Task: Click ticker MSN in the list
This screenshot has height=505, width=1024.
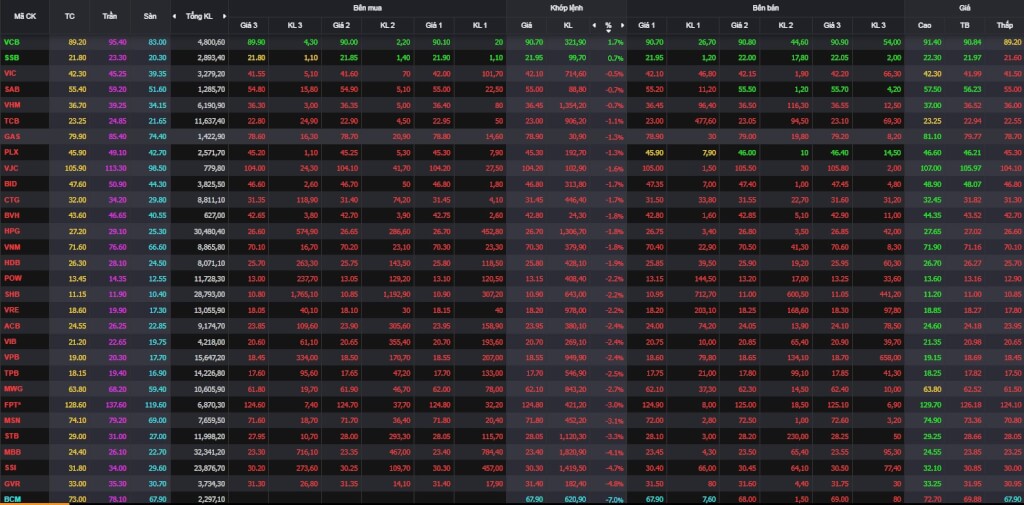Action: [11, 421]
